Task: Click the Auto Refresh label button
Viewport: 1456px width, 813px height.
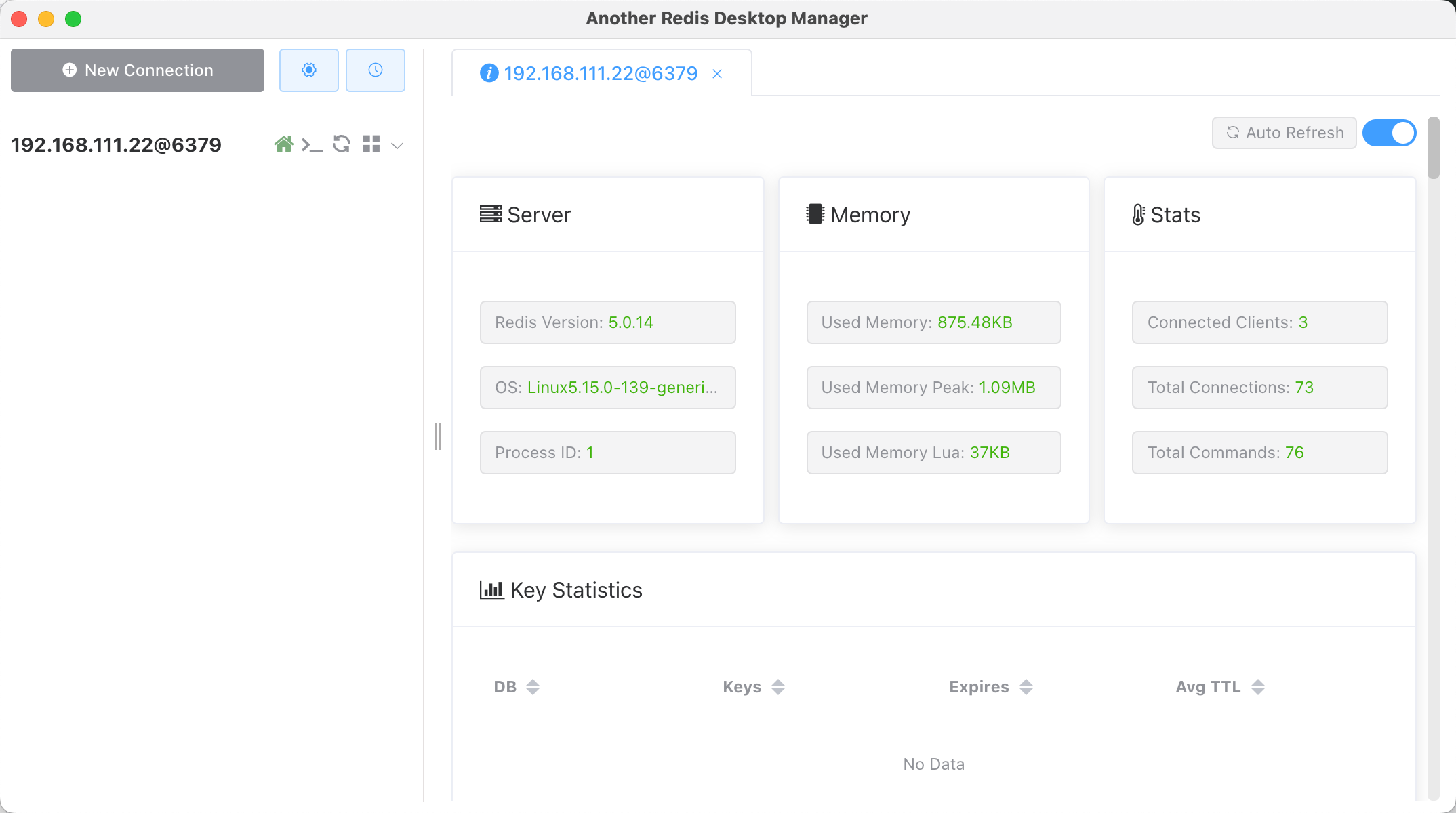Action: (x=1284, y=133)
